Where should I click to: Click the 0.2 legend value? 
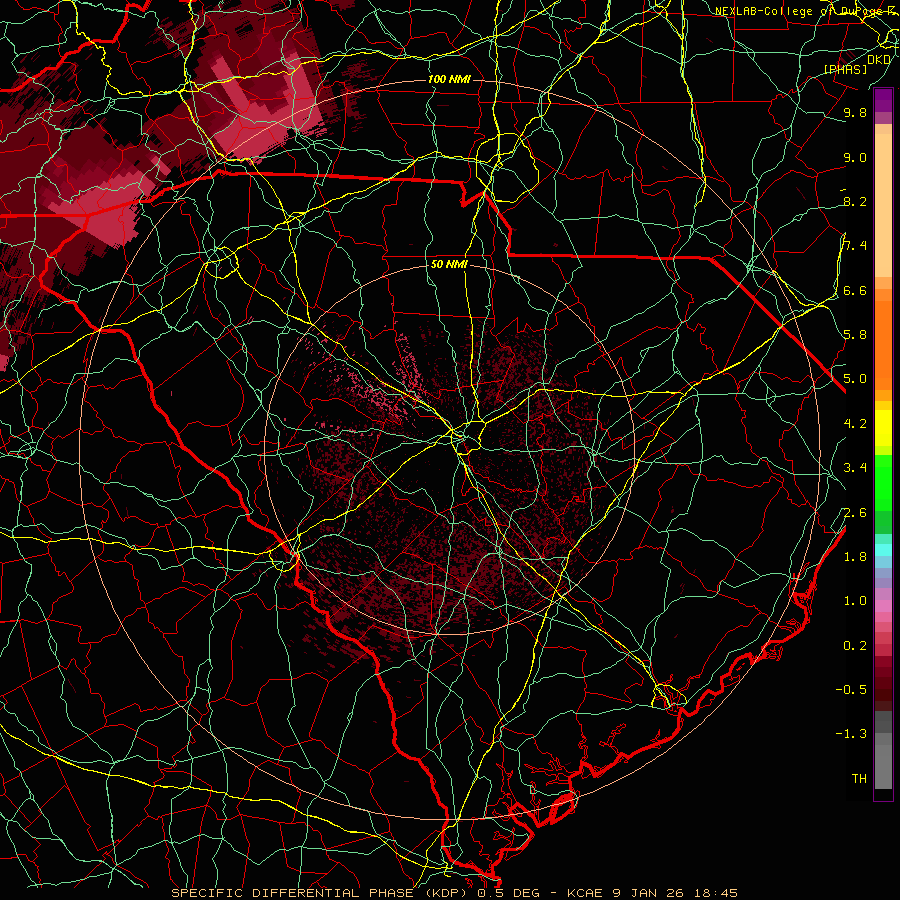[855, 645]
